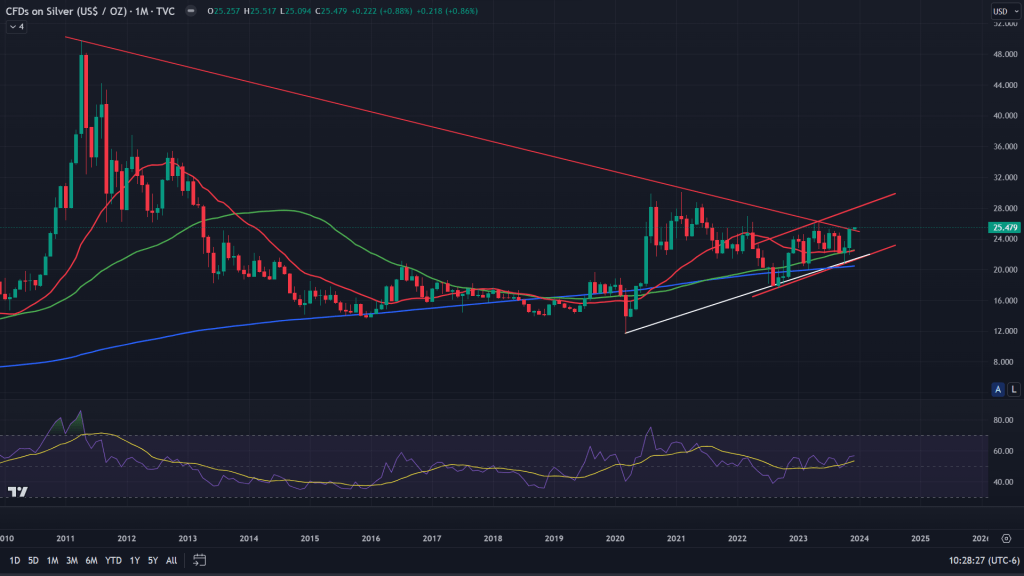Display the All time range
This screenshot has height=576, width=1024.
(x=171, y=560)
